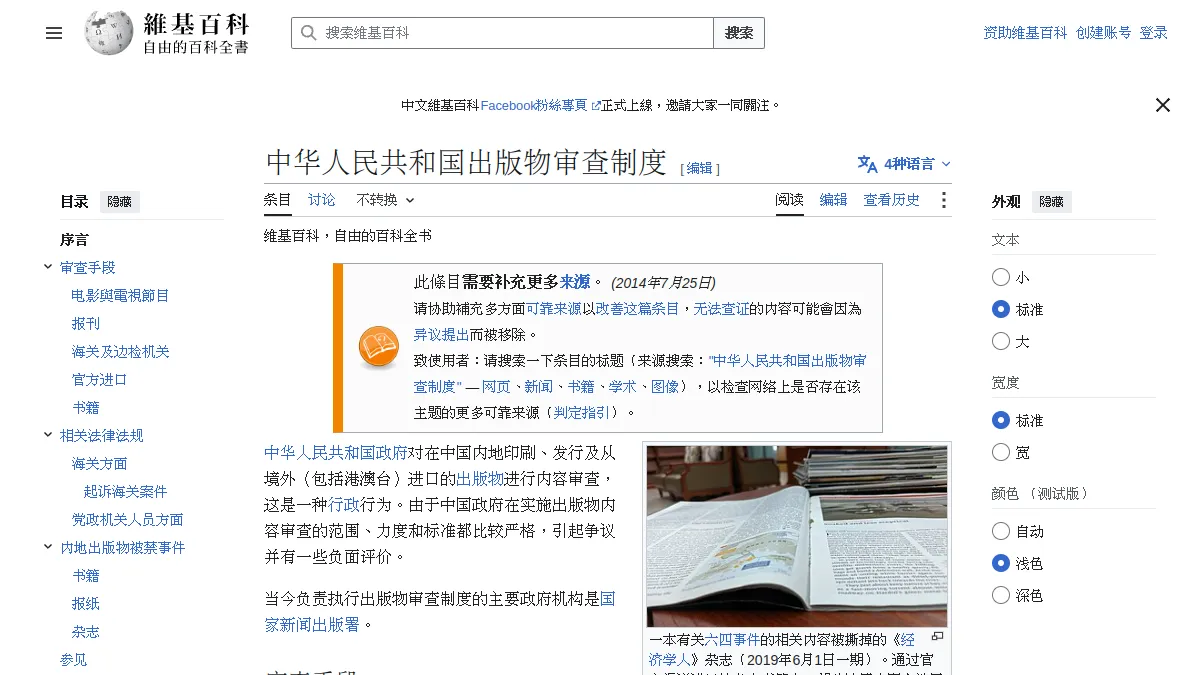
Task: Open the 可靠来源 link in notice
Action: coord(554,309)
